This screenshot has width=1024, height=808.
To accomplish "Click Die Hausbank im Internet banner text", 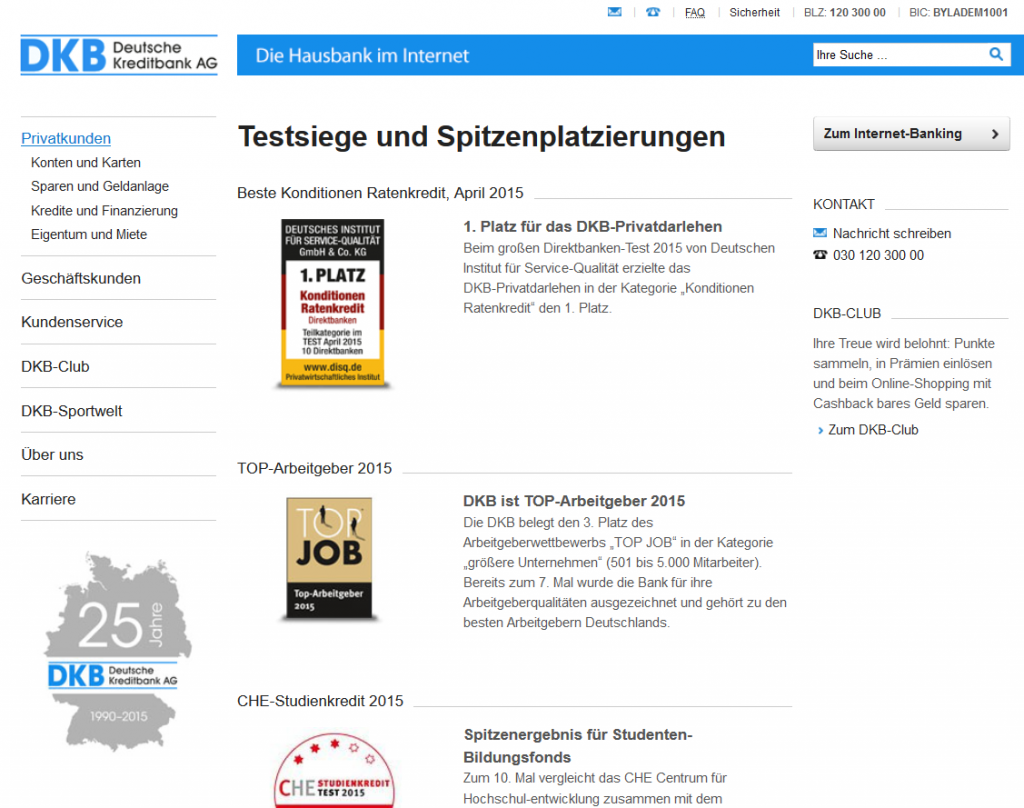I will (x=362, y=56).
